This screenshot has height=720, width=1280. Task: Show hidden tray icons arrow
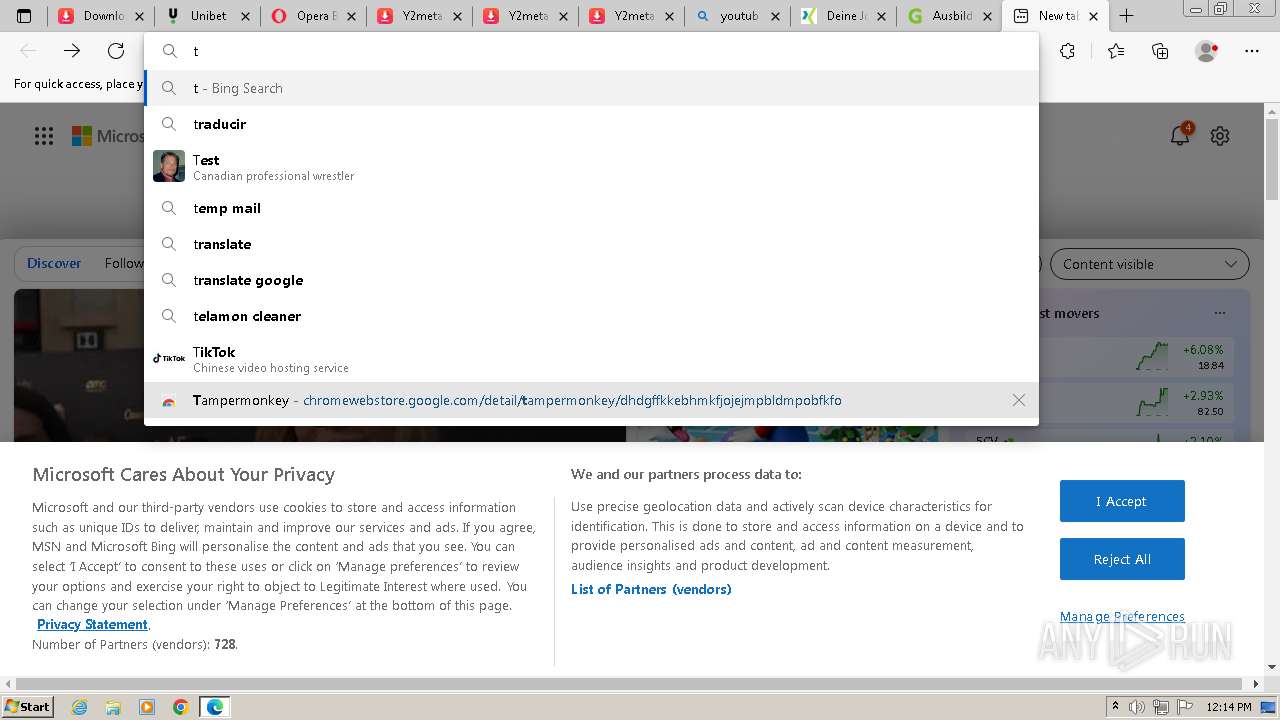pyautogui.click(x=1115, y=707)
